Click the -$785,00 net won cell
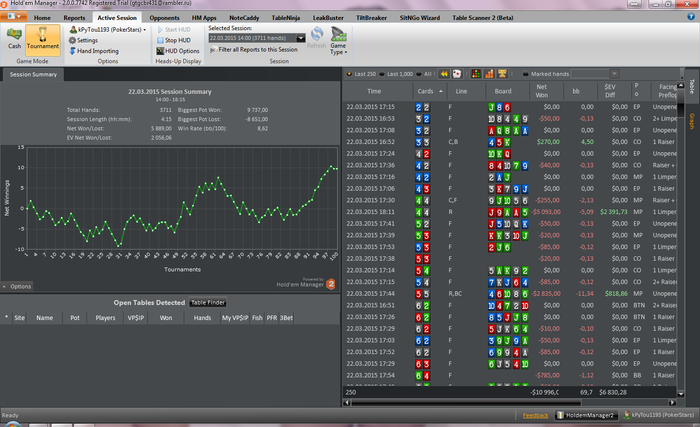Viewport: 700px width, 427px height. (548, 376)
